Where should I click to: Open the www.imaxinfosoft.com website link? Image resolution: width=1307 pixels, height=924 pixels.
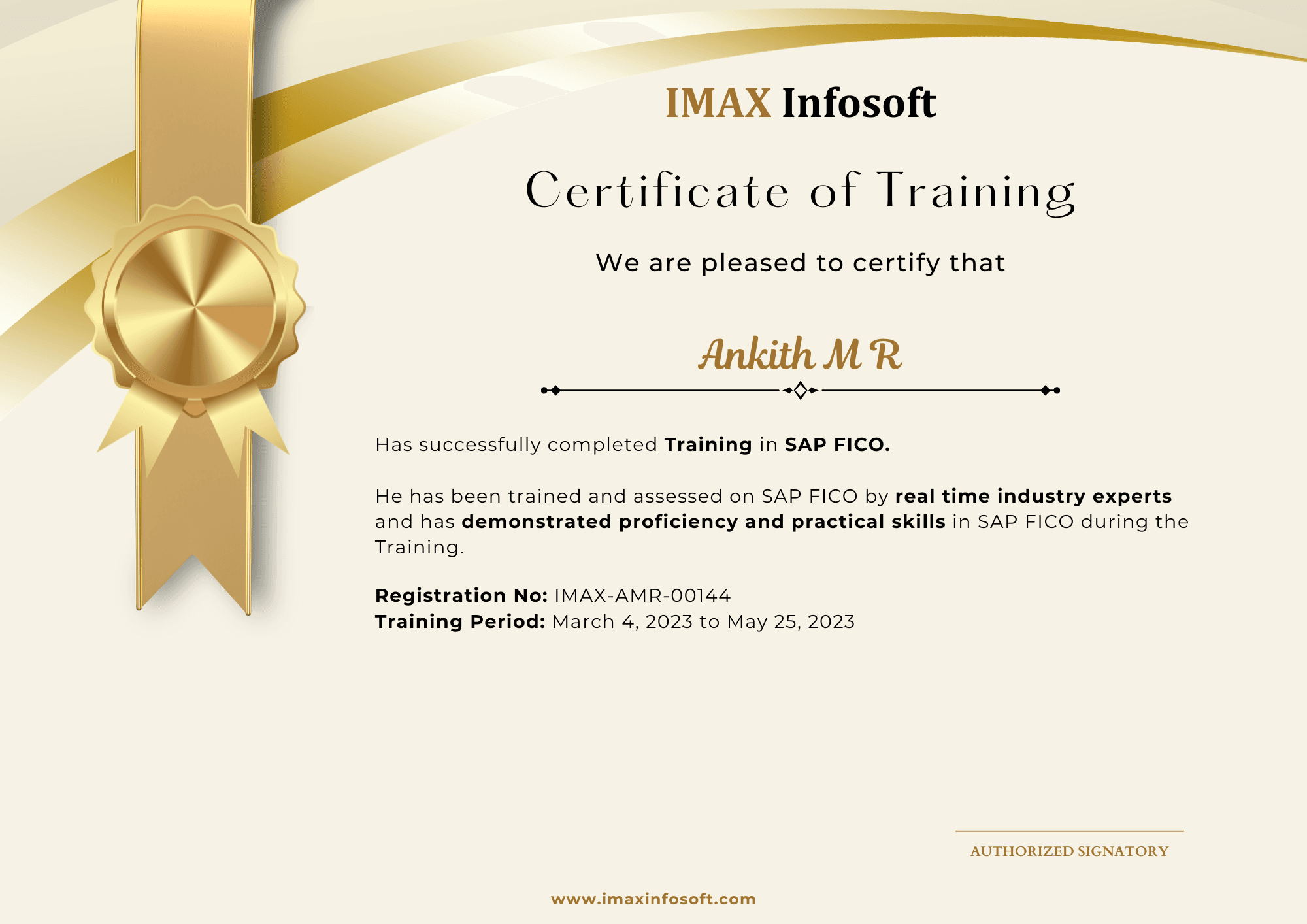653,899
